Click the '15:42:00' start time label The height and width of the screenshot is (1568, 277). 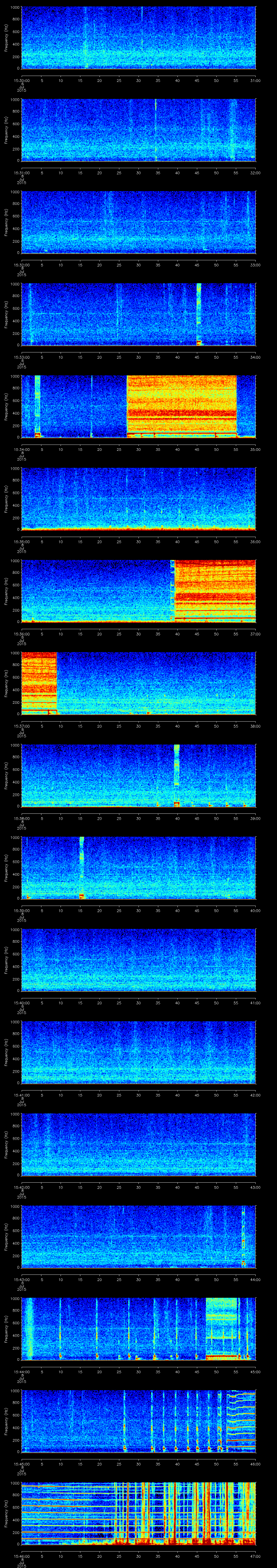pos(22,1187)
